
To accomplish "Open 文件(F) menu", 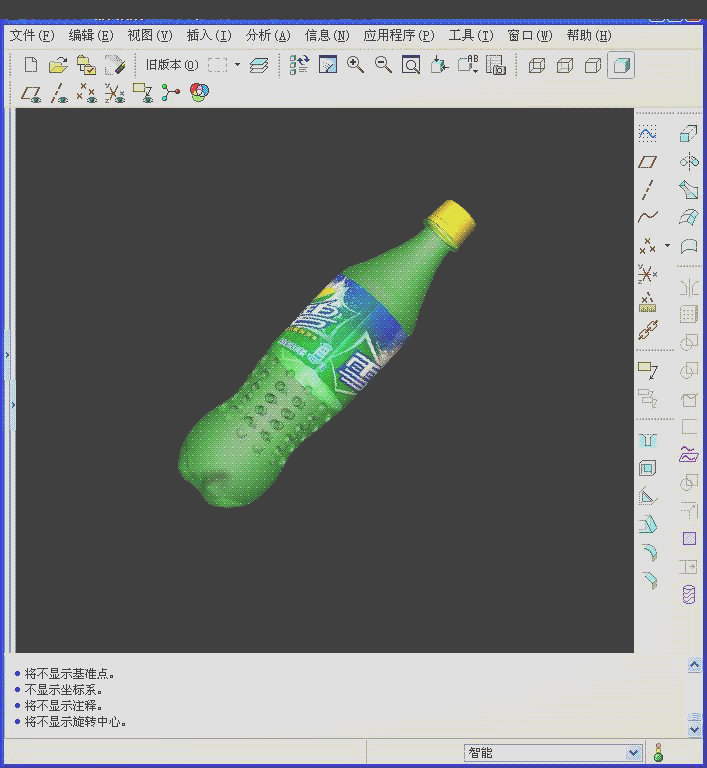I will pyautogui.click(x=32, y=36).
